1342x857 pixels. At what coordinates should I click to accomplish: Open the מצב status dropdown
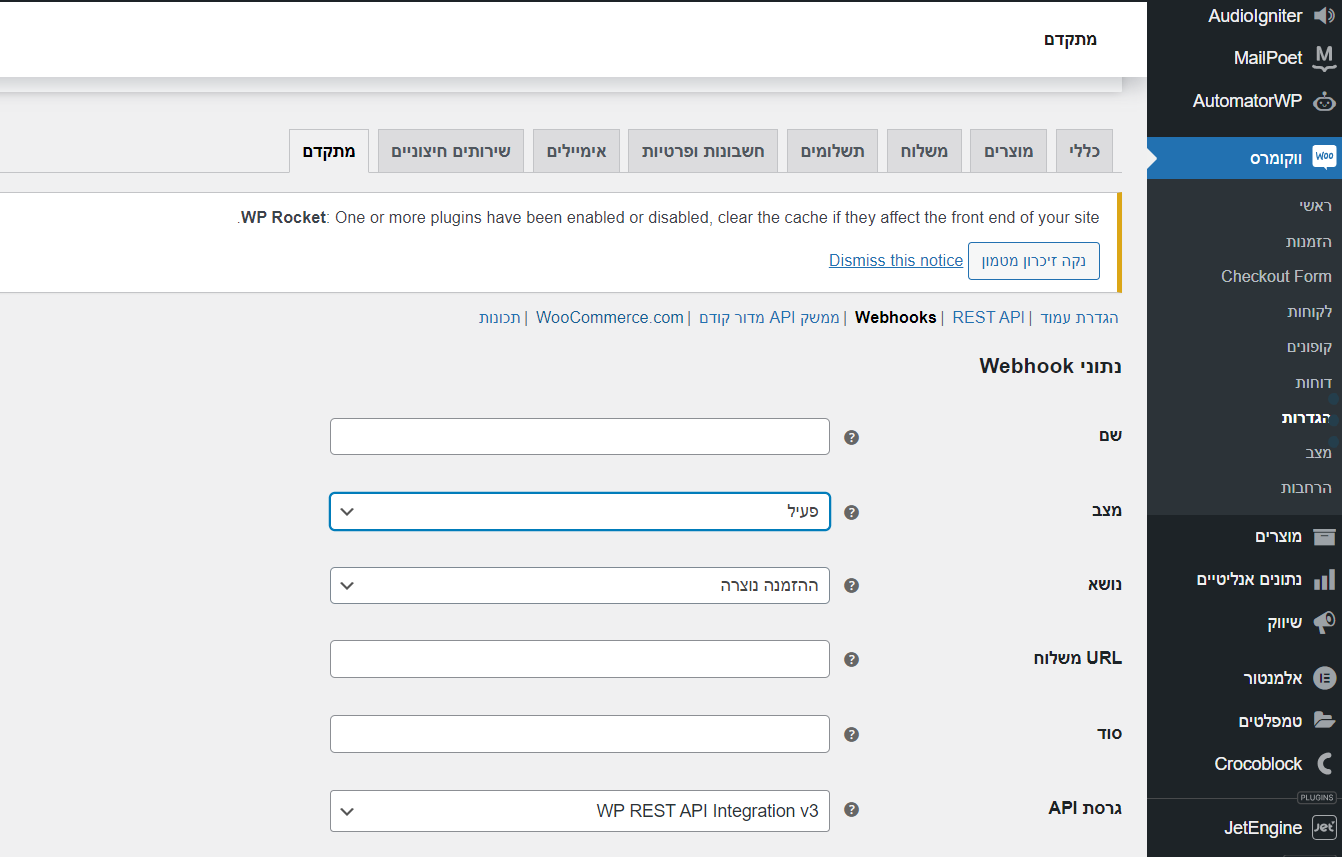click(580, 512)
